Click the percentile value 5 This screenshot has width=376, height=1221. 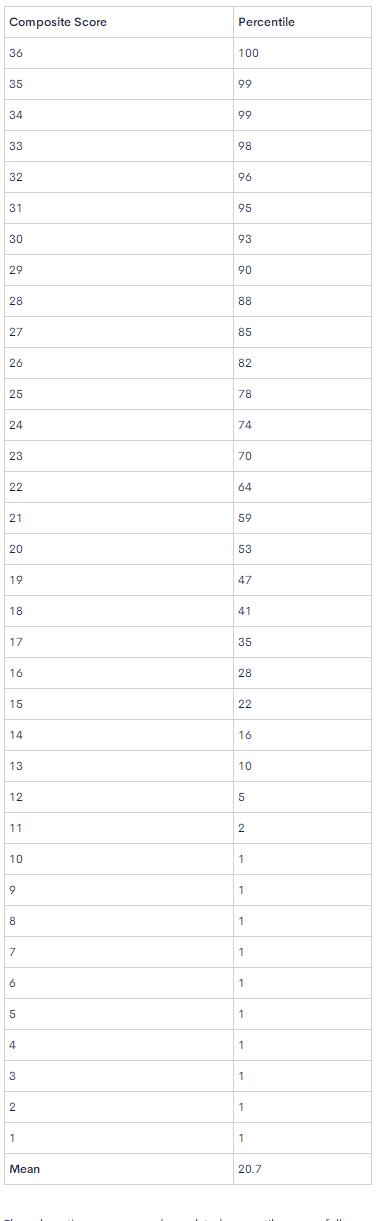pyautogui.click(x=242, y=797)
